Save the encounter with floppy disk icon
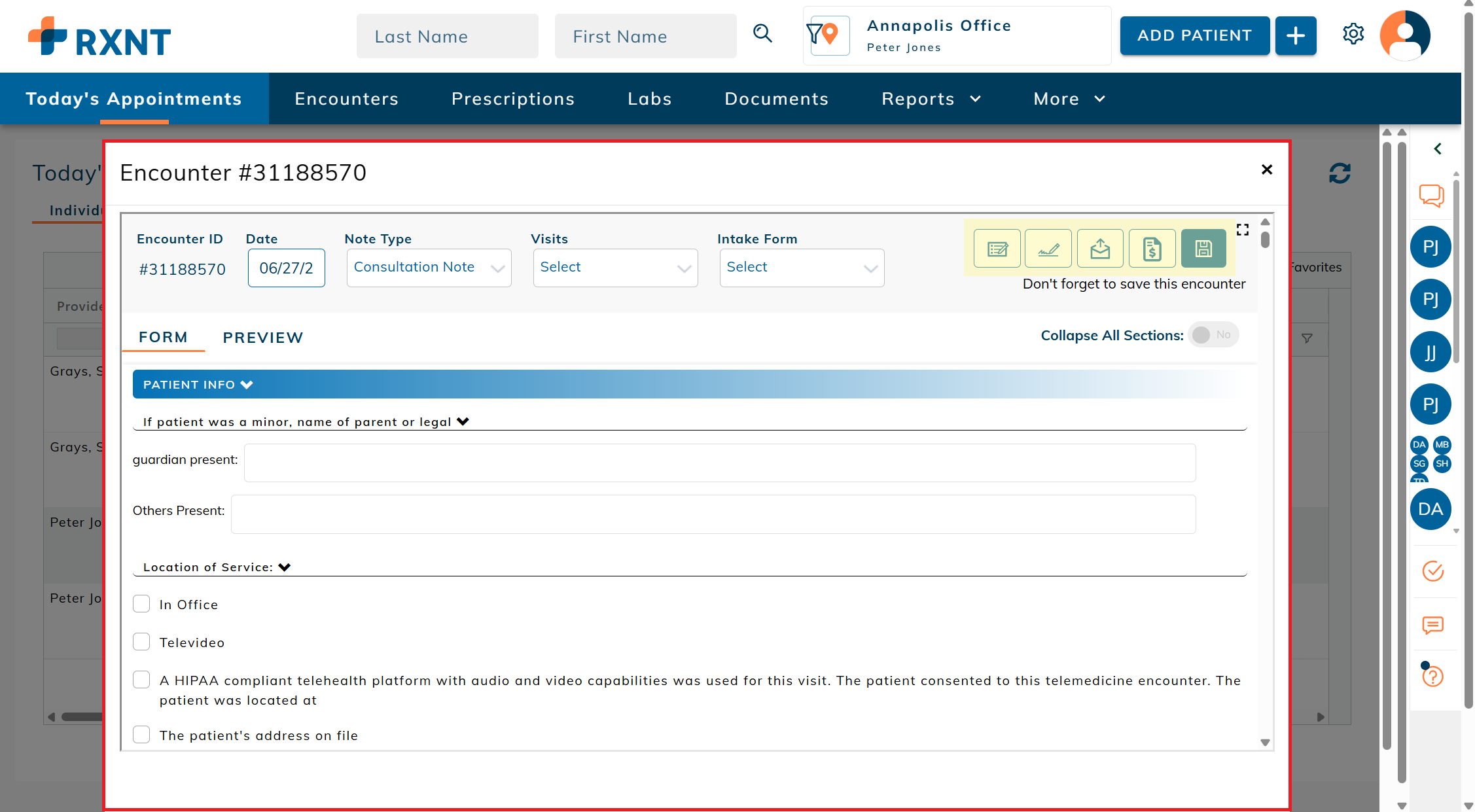The width and height of the screenshot is (1475, 812). tap(1203, 249)
